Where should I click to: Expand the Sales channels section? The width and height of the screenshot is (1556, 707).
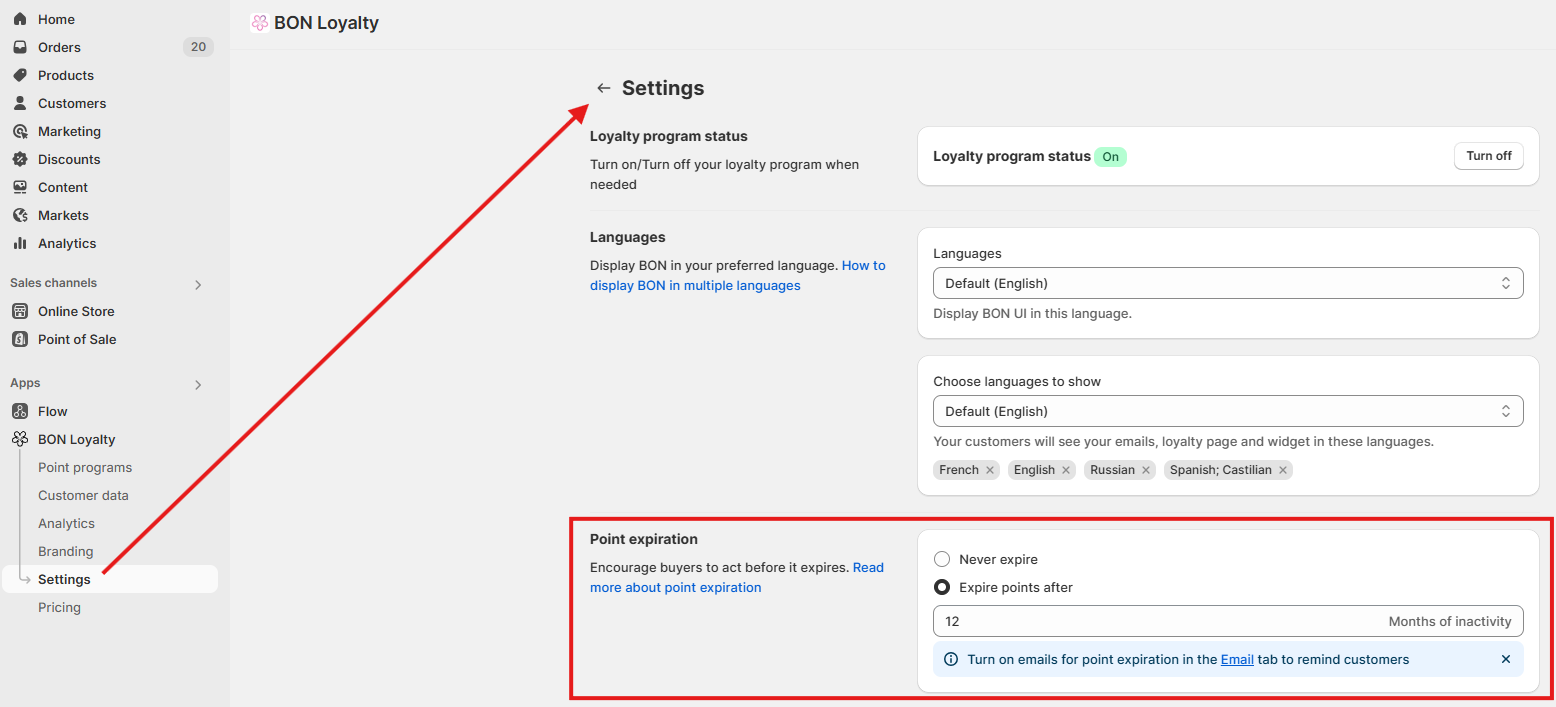[198, 284]
